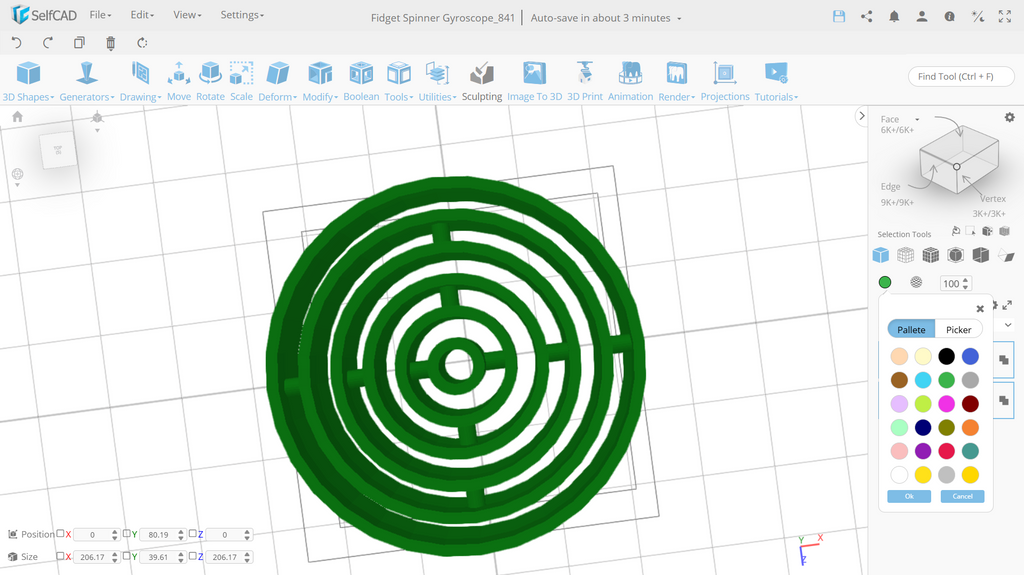1024x575 pixels.
Task: Open the Edit menu
Action: tap(142, 15)
